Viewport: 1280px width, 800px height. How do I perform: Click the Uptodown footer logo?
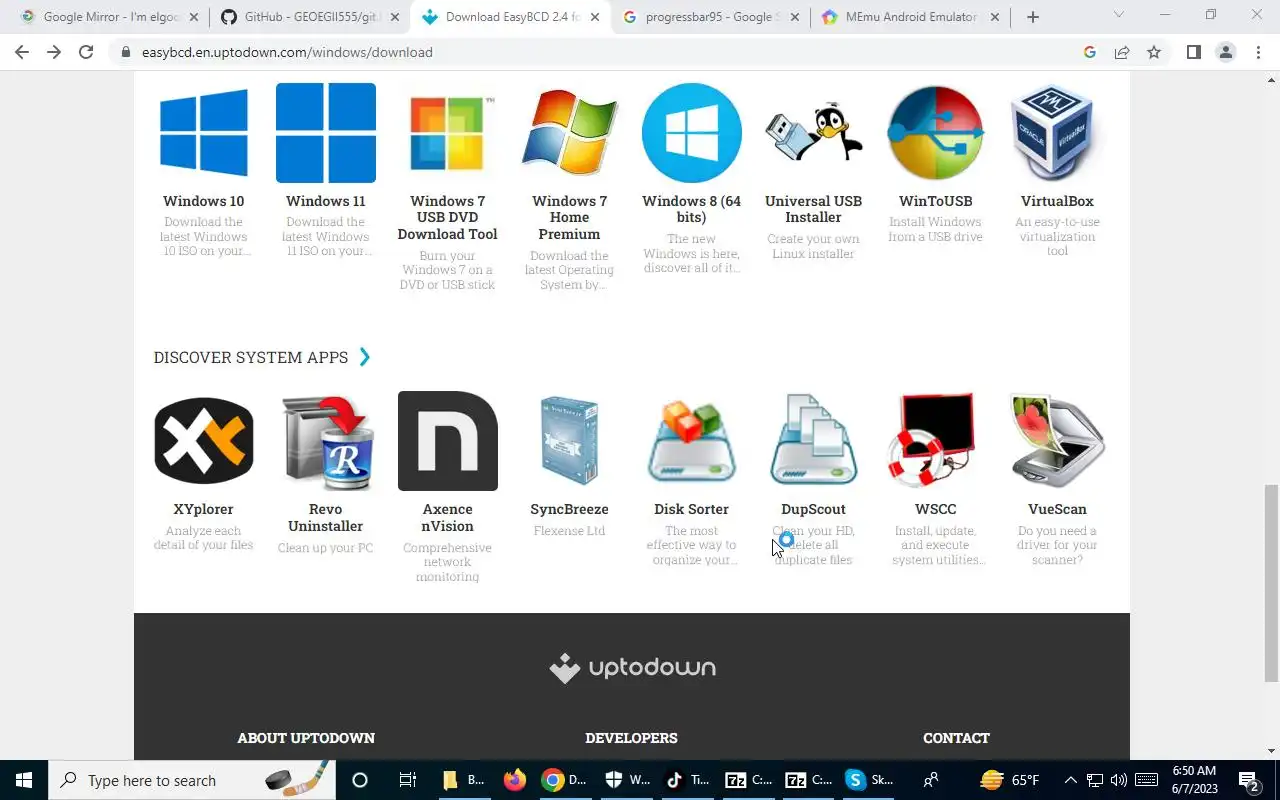pyautogui.click(x=632, y=668)
